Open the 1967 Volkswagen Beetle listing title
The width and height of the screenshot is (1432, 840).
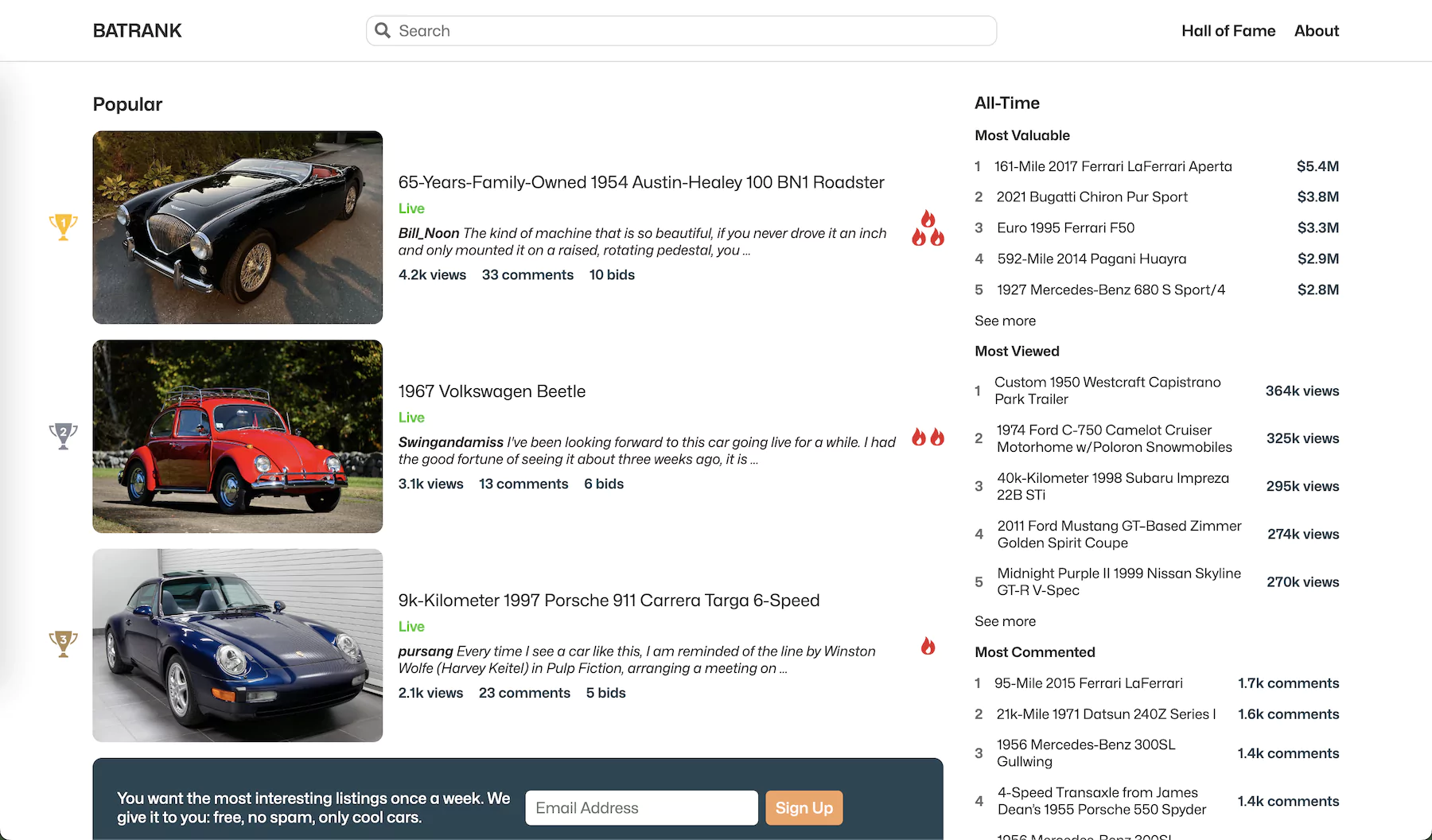point(492,391)
